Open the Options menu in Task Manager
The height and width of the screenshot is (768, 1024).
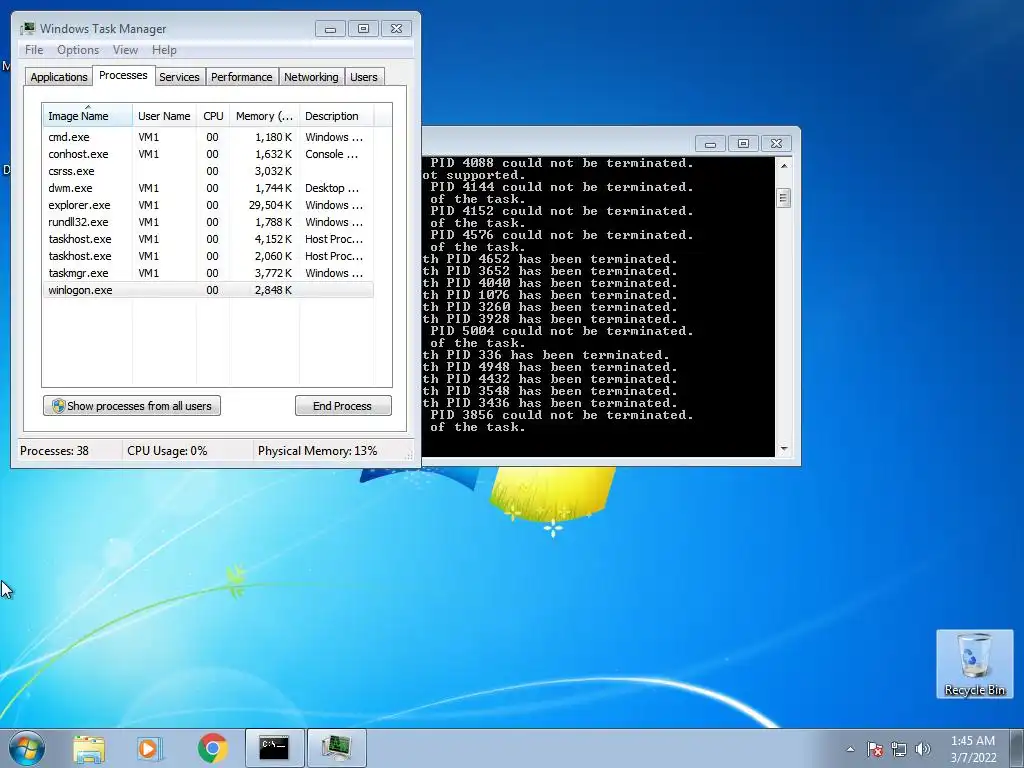pos(78,50)
